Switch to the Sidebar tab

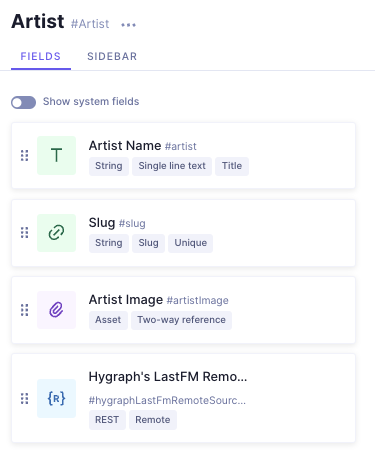[x=112, y=56]
